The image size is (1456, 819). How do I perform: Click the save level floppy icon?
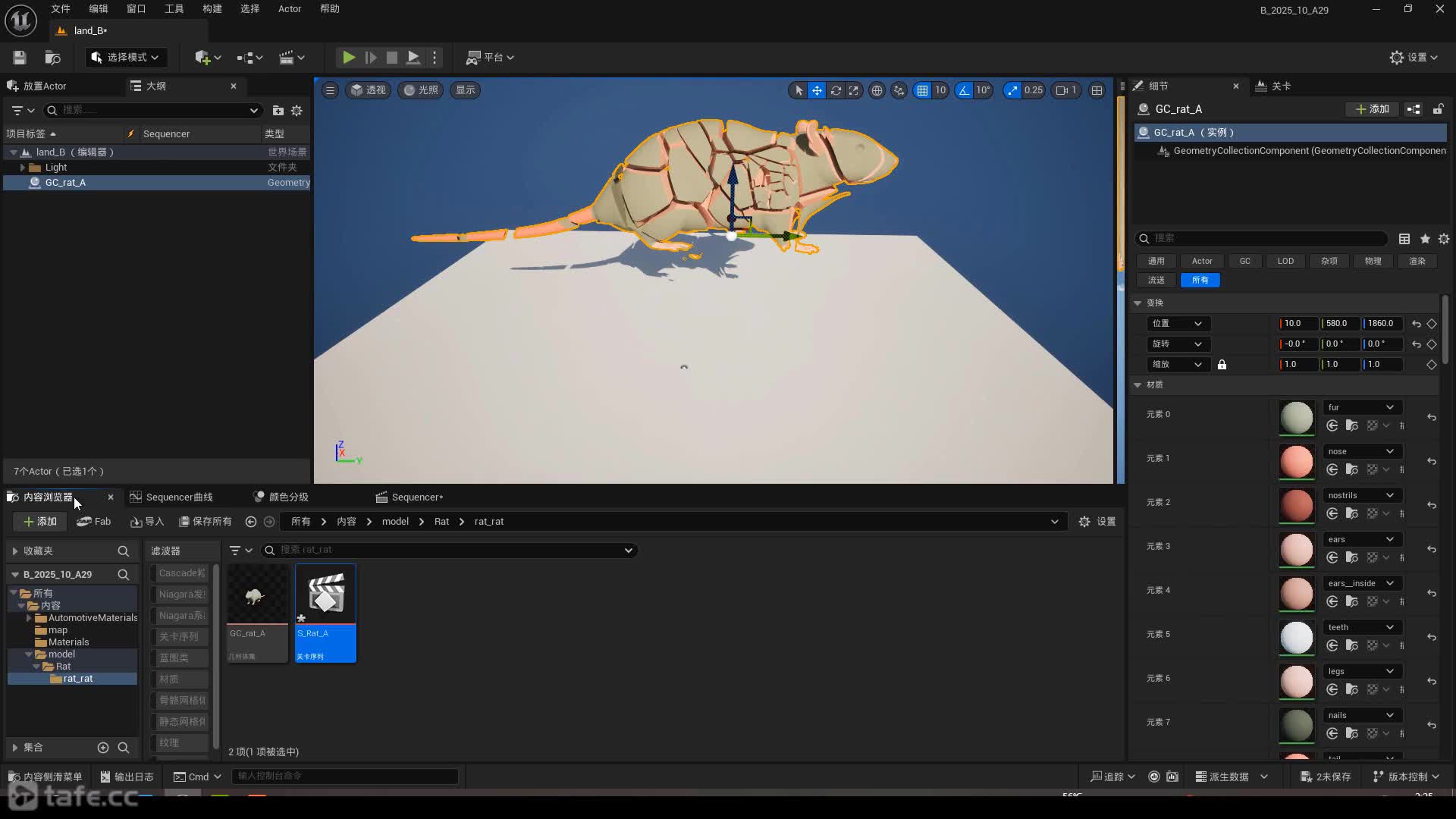[x=20, y=58]
